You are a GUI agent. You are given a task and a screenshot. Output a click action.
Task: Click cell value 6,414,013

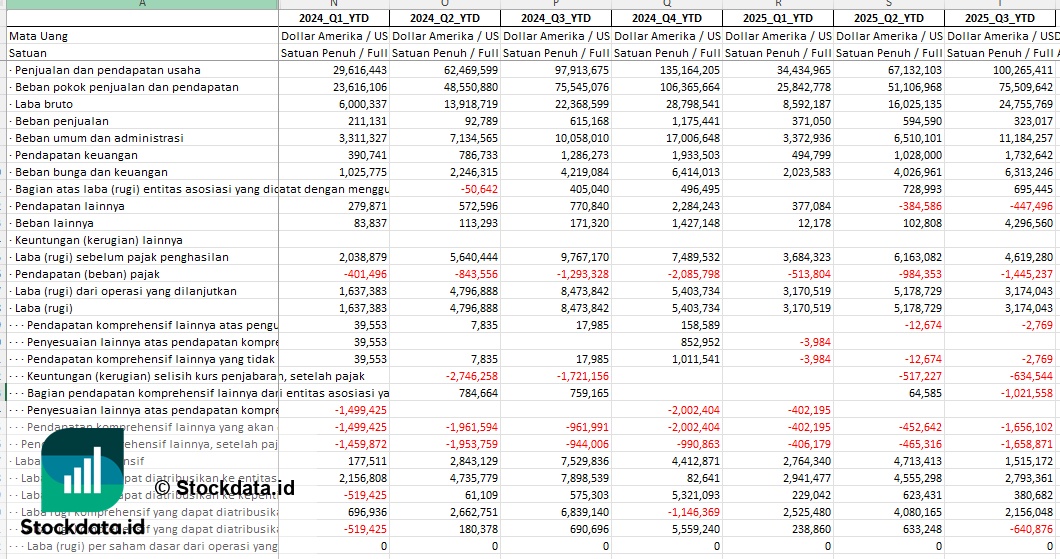(696, 172)
